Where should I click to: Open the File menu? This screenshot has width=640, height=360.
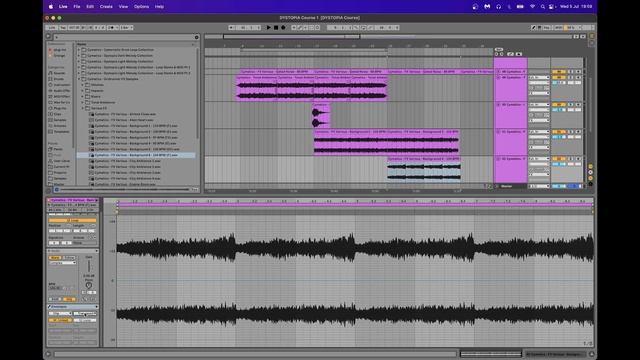coord(77,7)
